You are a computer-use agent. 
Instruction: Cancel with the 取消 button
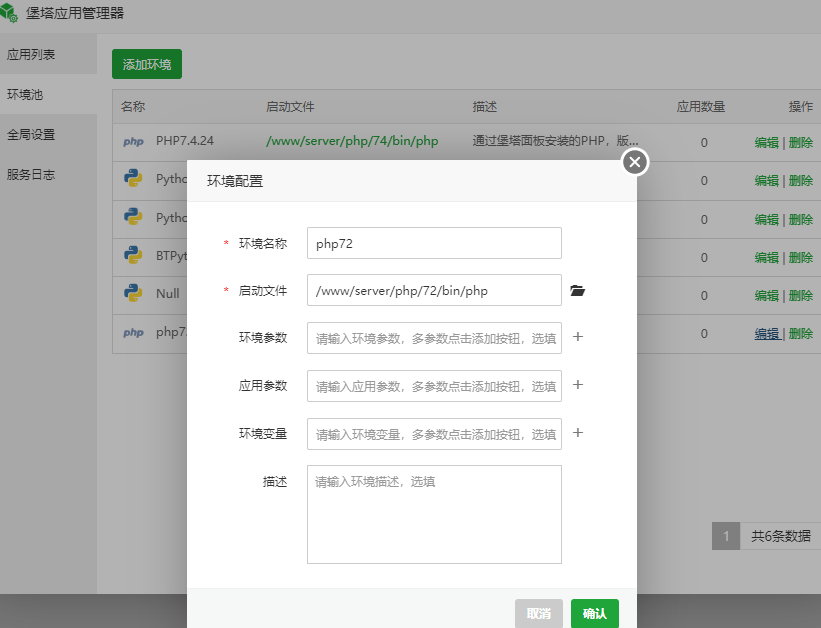coord(539,613)
